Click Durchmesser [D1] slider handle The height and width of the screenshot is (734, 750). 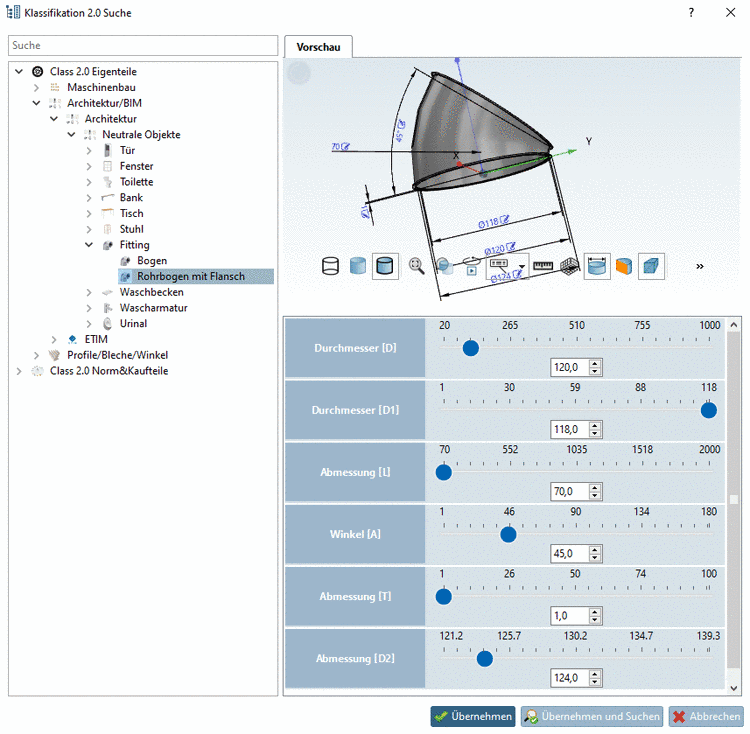709,410
